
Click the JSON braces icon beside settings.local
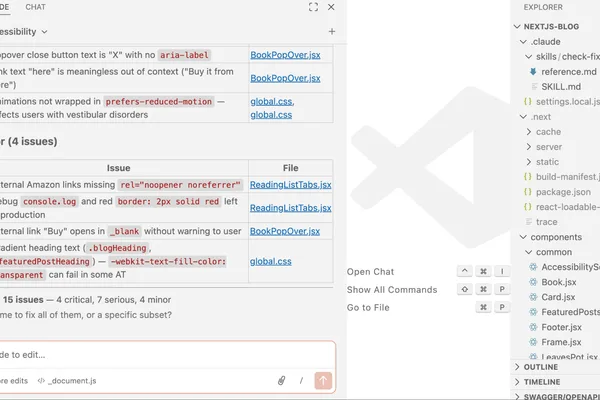(528, 101)
